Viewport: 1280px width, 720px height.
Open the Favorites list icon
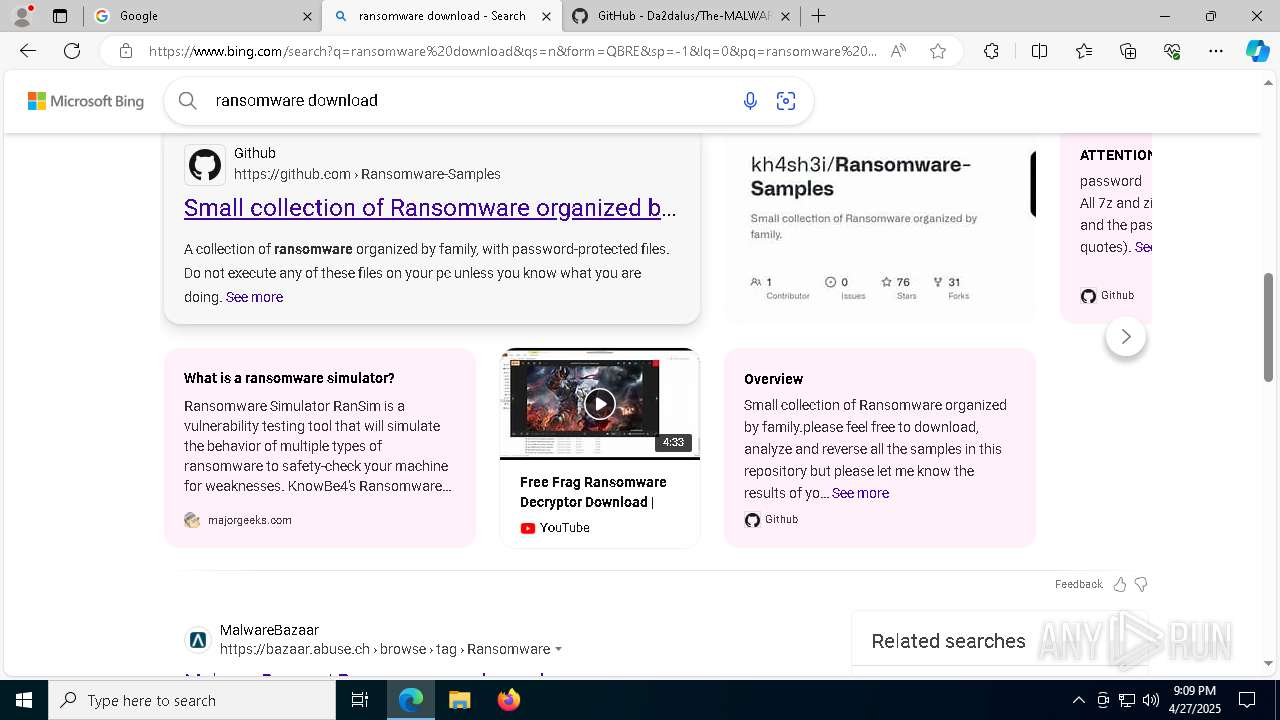pos(1084,51)
